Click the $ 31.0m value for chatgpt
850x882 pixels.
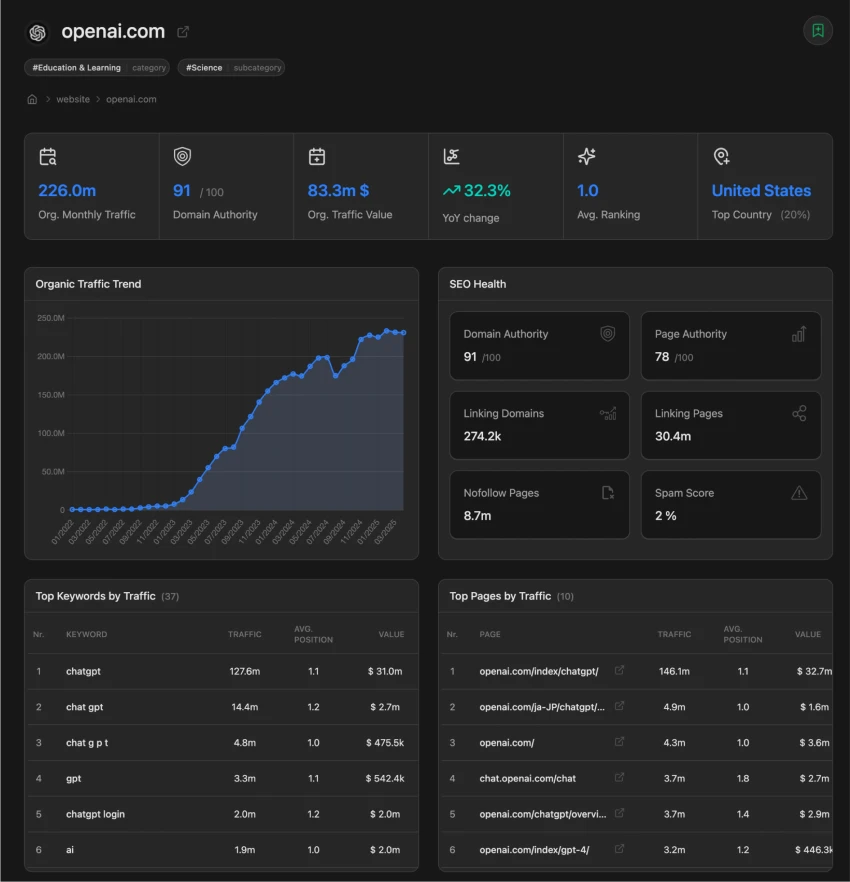[x=385, y=671]
